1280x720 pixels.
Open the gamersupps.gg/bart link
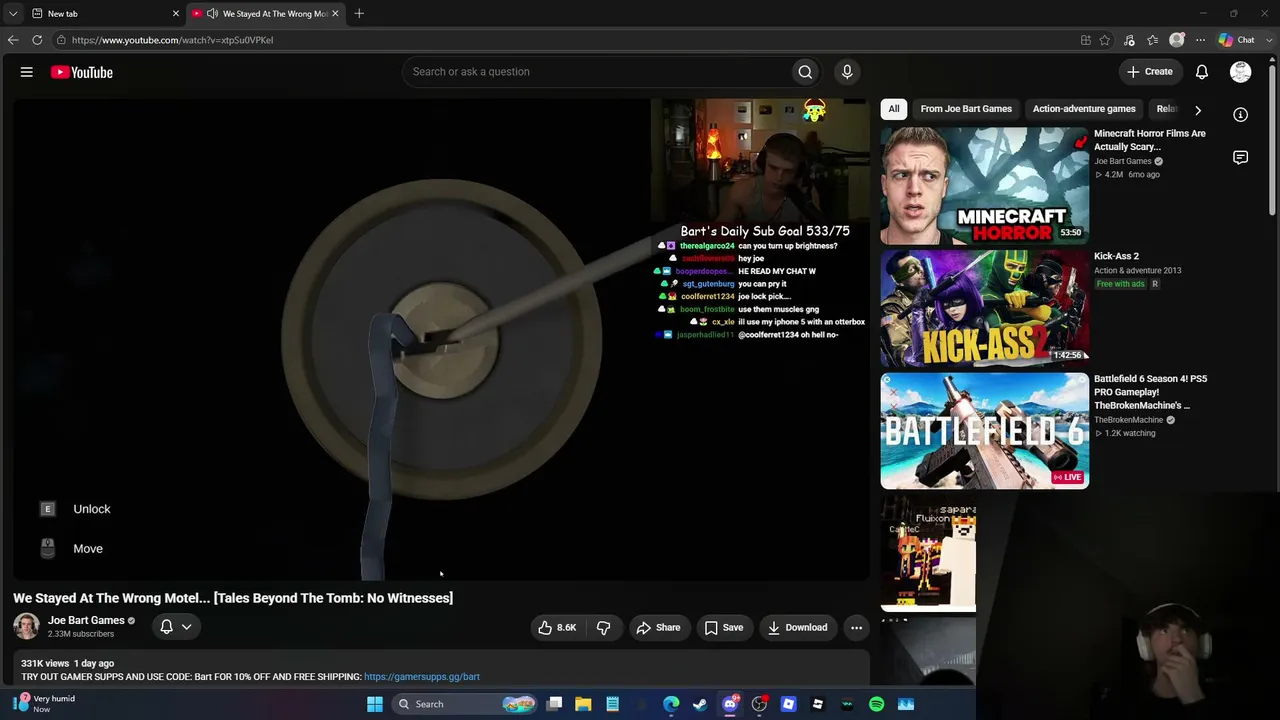(422, 677)
